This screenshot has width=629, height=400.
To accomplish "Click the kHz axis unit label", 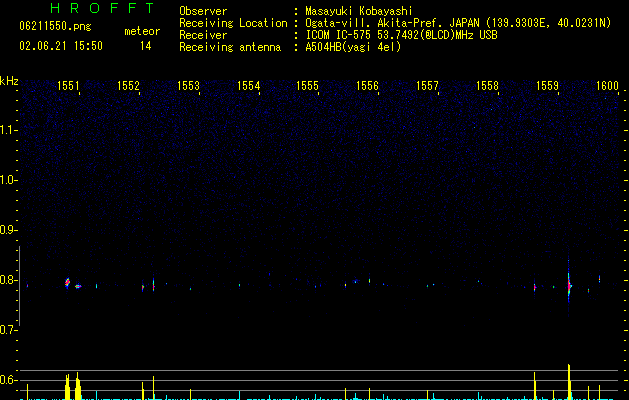I will 9,81.
